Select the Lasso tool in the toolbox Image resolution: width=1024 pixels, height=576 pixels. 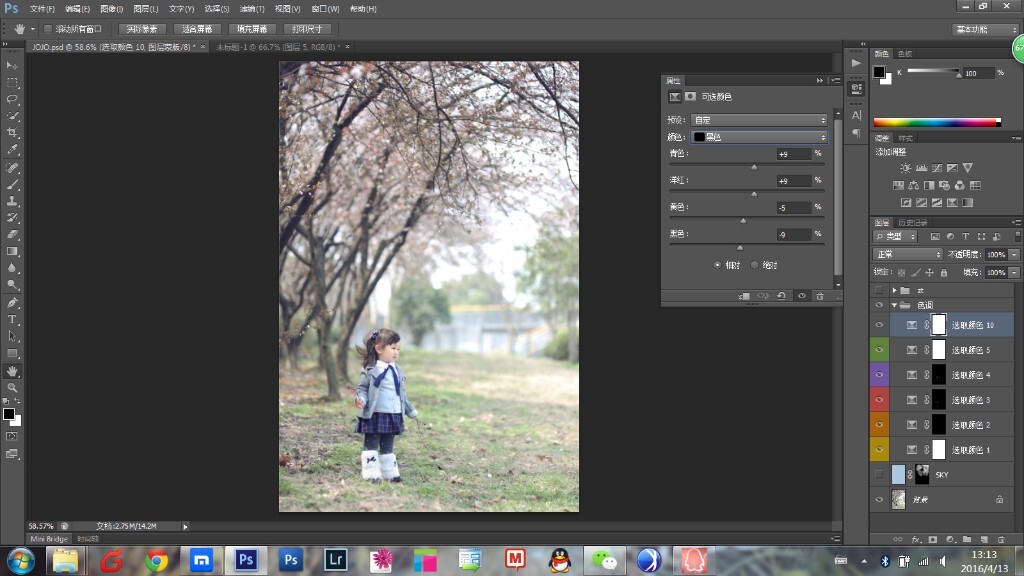[x=12, y=99]
